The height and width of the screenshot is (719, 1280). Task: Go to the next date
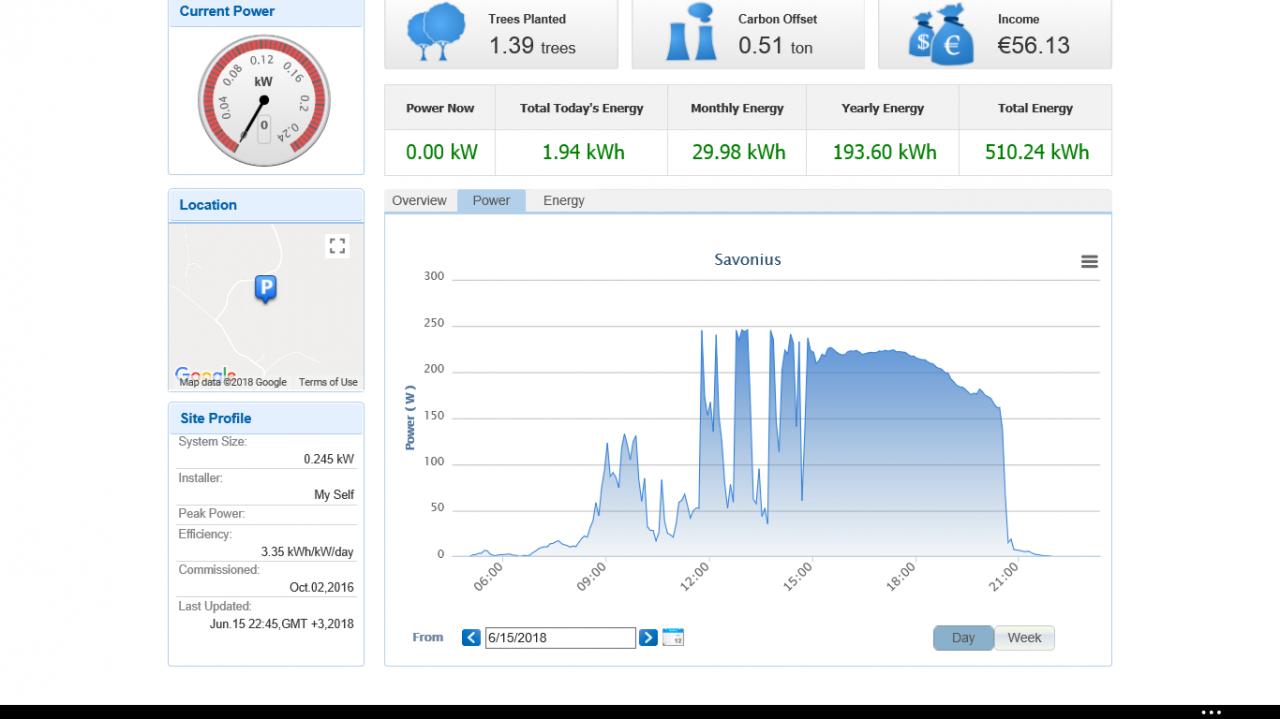pos(648,637)
